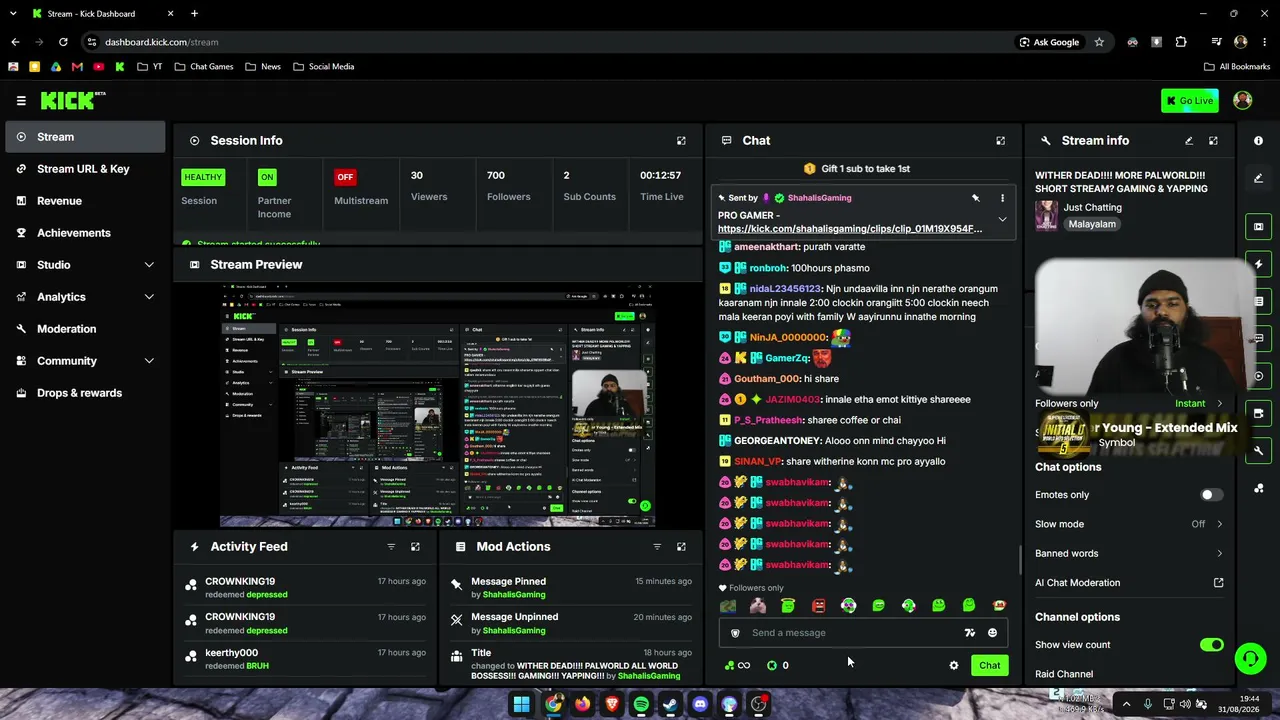
Task: Reload the dashboard page
Action: click(63, 42)
